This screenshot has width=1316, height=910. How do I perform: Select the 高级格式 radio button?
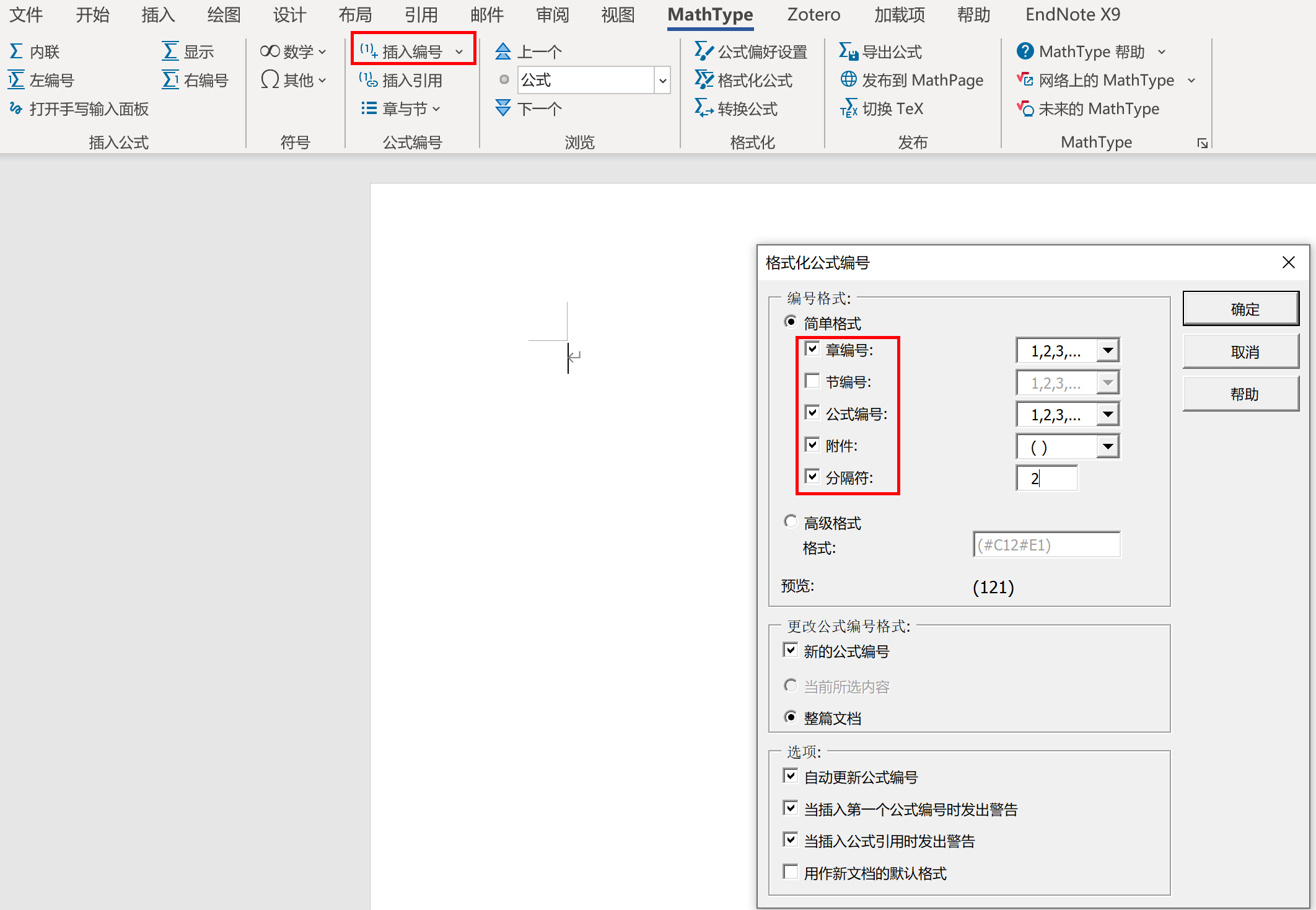pyautogui.click(x=791, y=522)
